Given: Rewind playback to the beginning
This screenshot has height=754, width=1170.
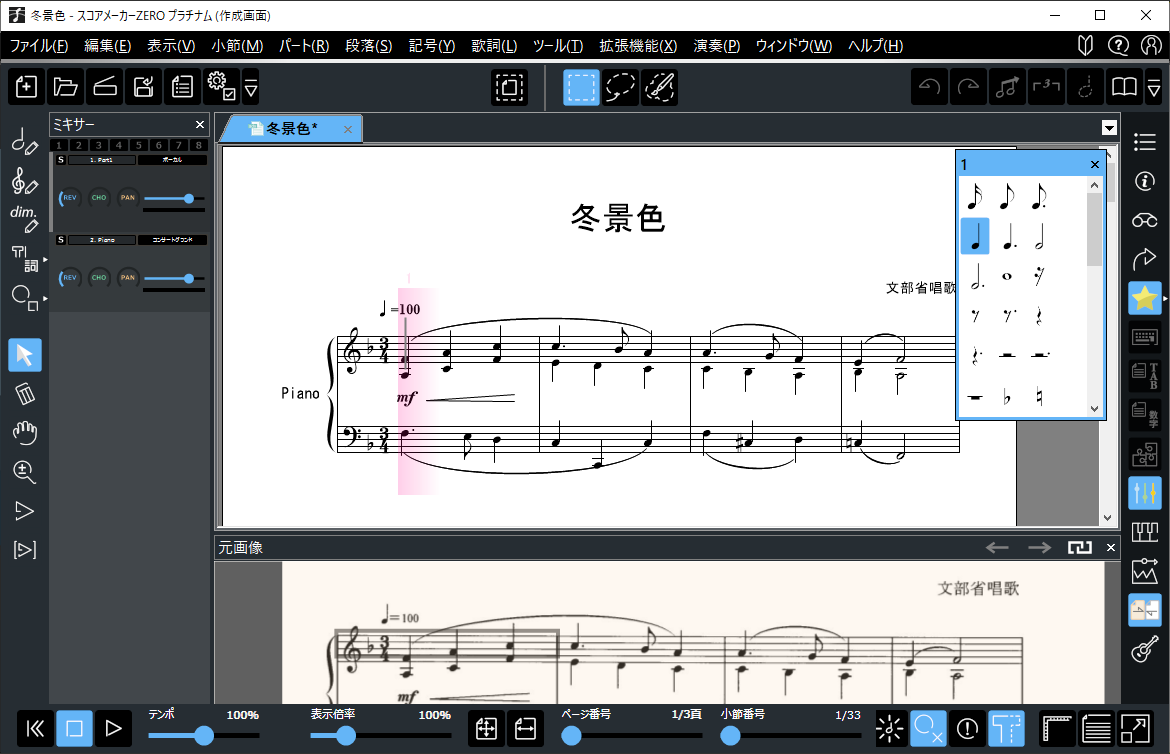Looking at the screenshot, I should [x=35, y=728].
